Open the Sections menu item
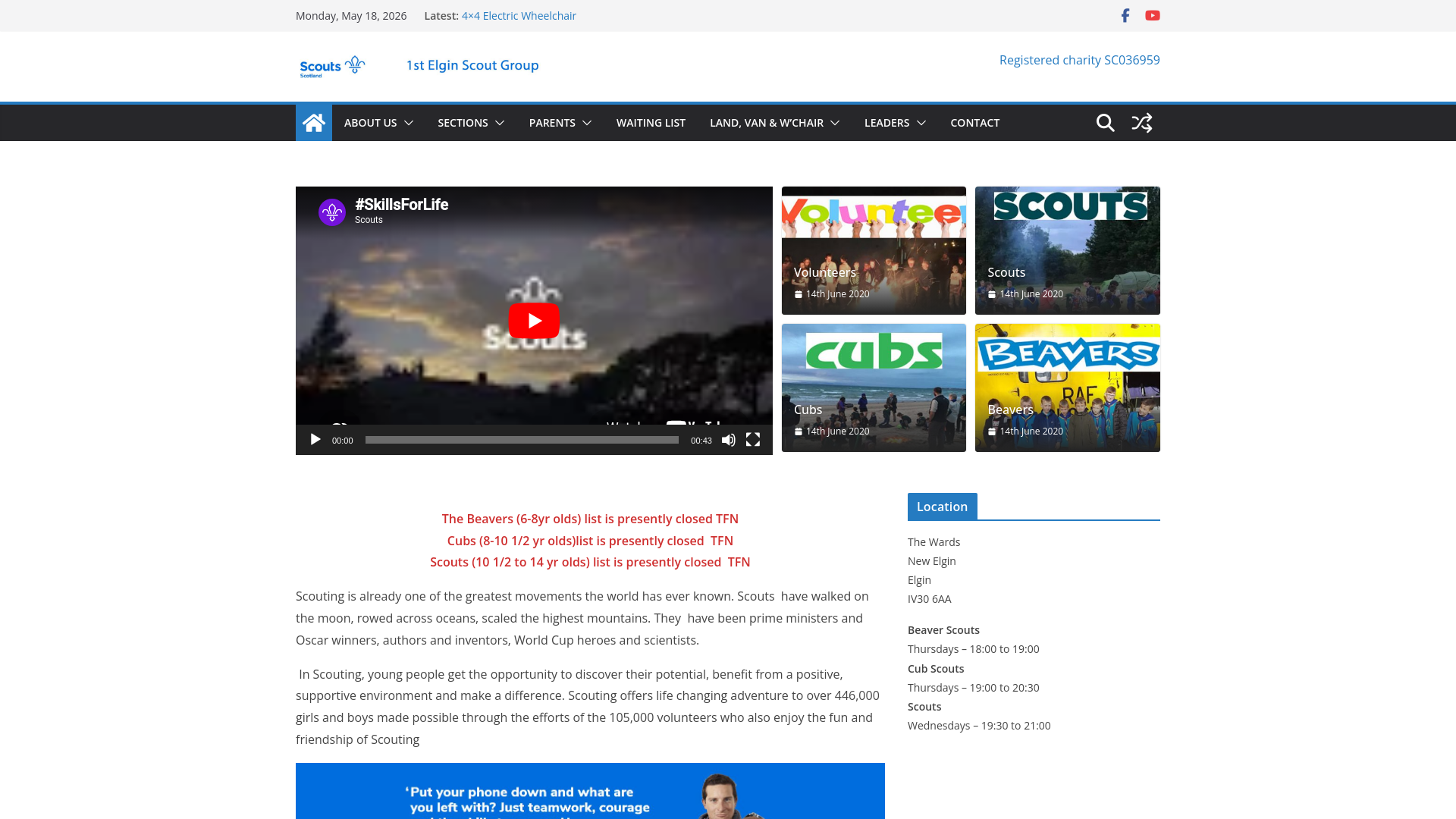The height and width of the screenshot is (819, 1456). (x=463, y=123)
